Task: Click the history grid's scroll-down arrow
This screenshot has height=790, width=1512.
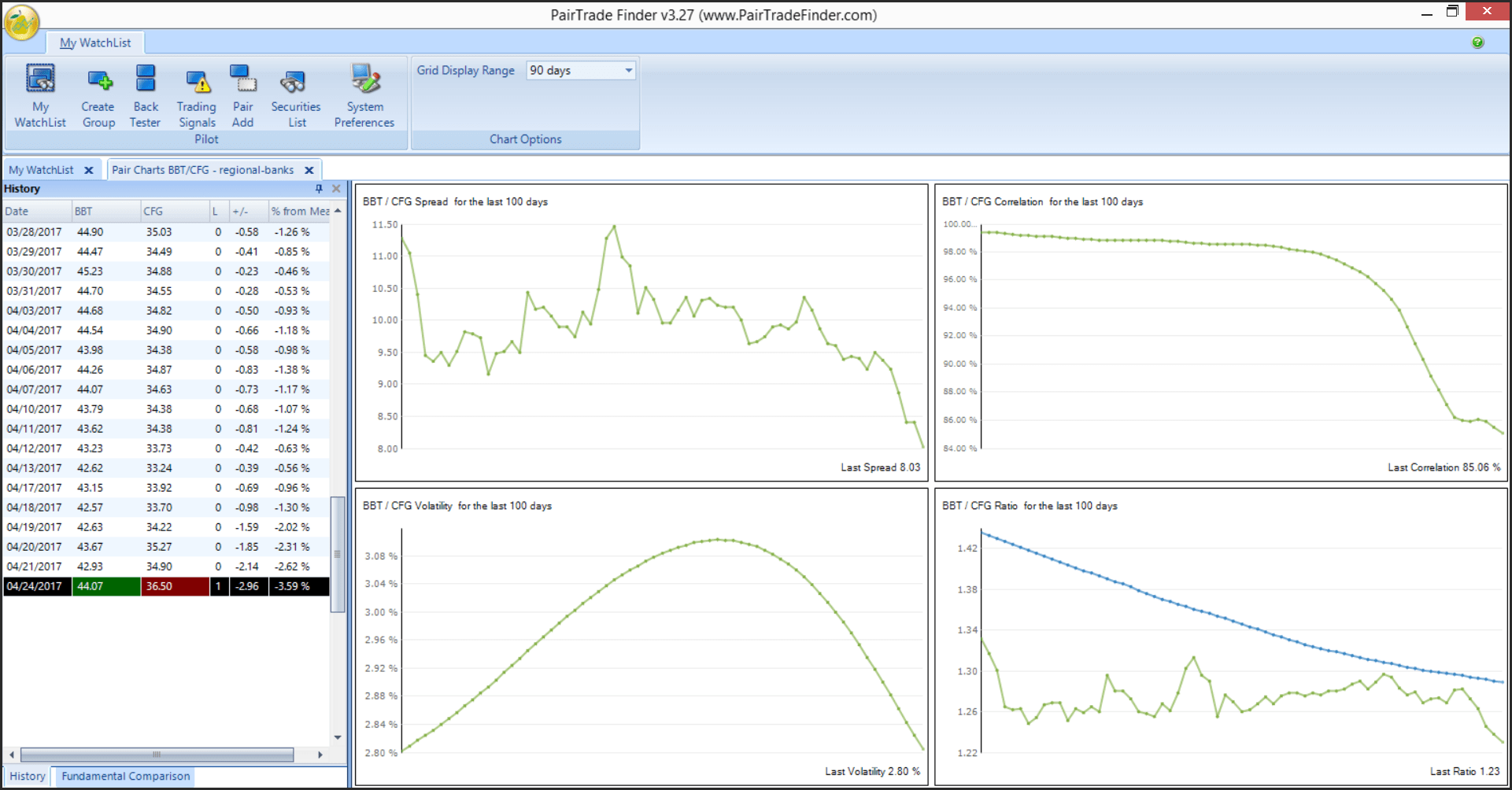Action: coord(338,737)
